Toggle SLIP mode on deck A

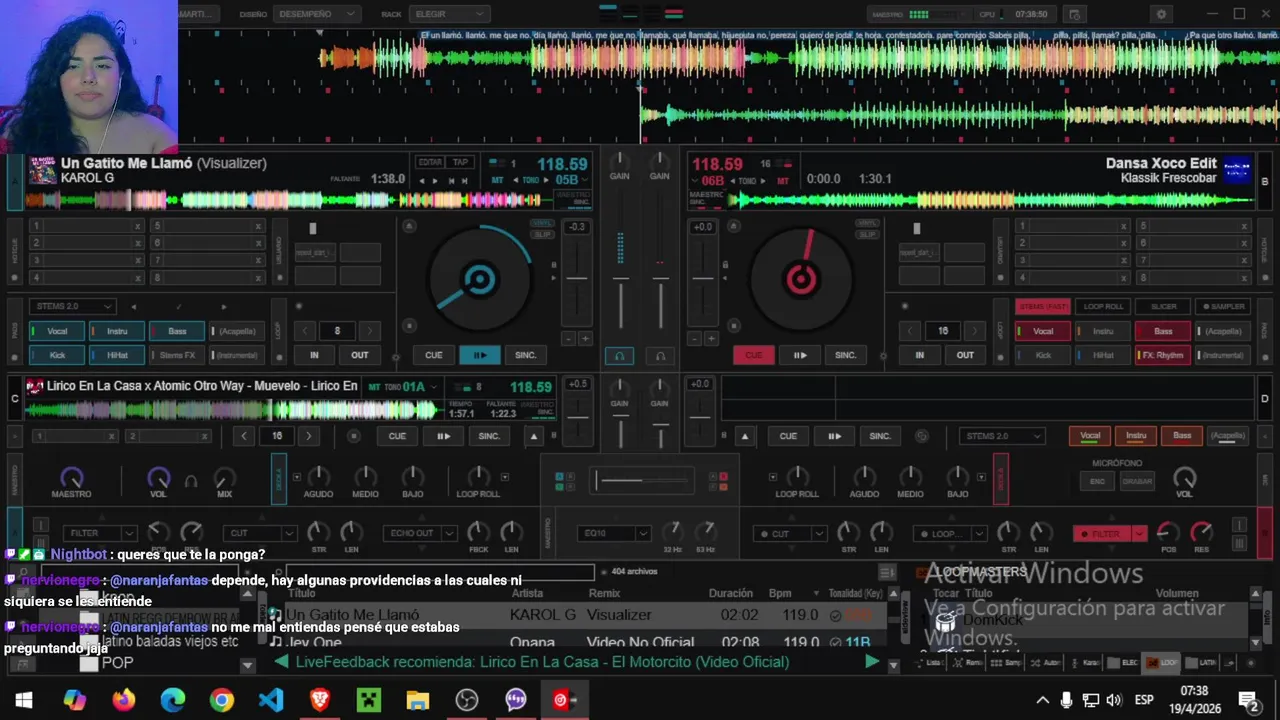(x=542, y=234)
